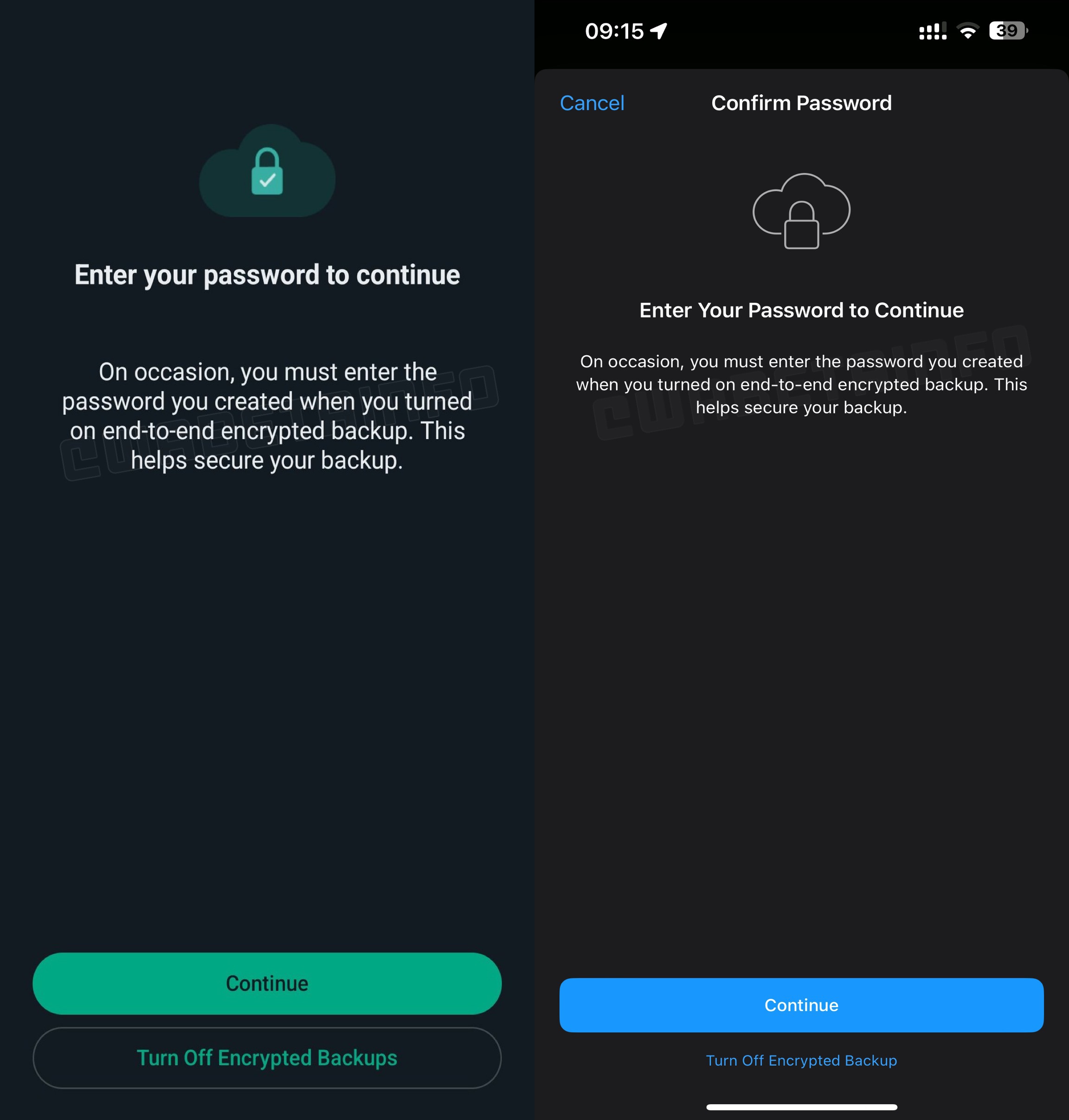Click Turn Off Encrypted Backups button

[x=266, y=1057]
